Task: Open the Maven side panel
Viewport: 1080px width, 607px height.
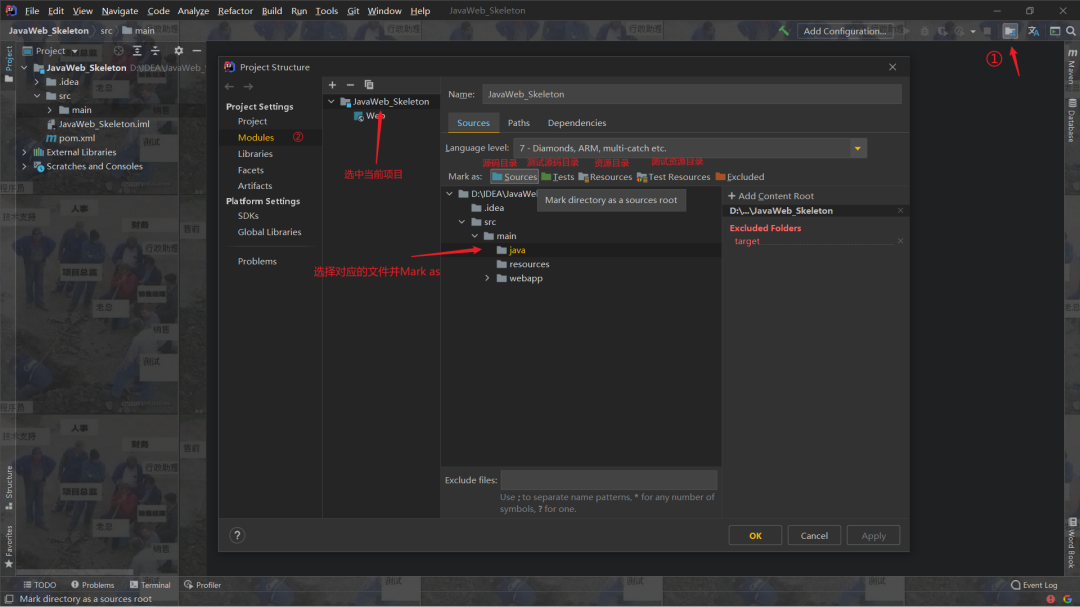Action: point(1072,68)
